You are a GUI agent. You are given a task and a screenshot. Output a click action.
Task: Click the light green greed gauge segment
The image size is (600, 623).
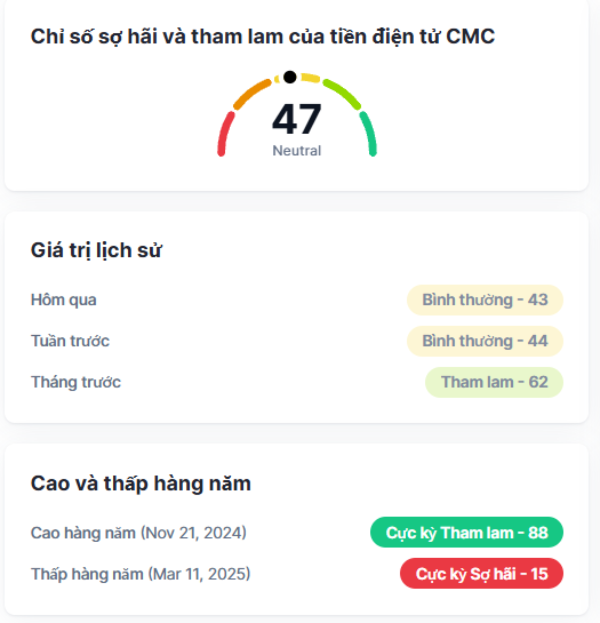pos(342,94)
